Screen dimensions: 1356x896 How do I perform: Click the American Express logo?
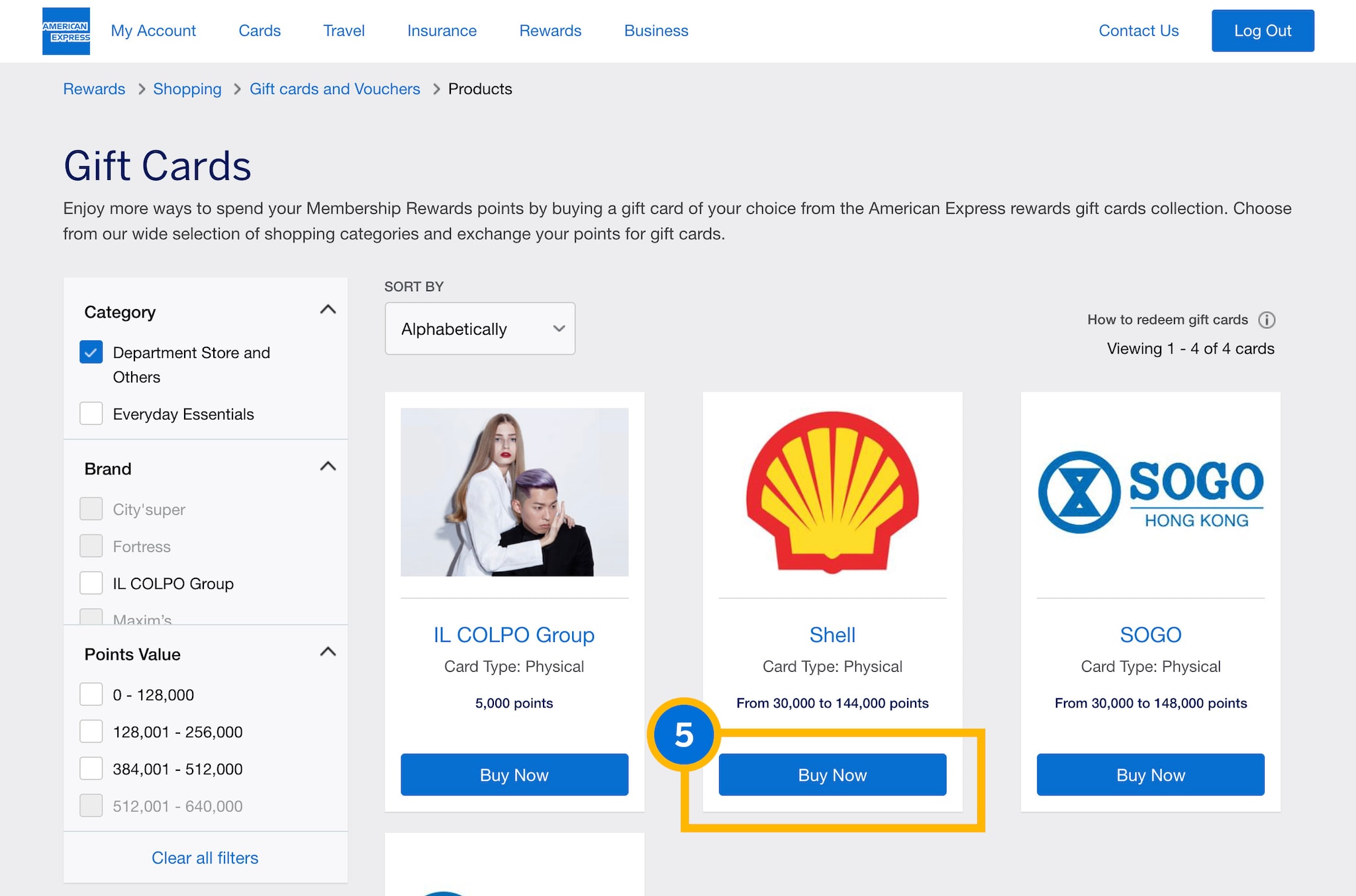pos(66,31)
